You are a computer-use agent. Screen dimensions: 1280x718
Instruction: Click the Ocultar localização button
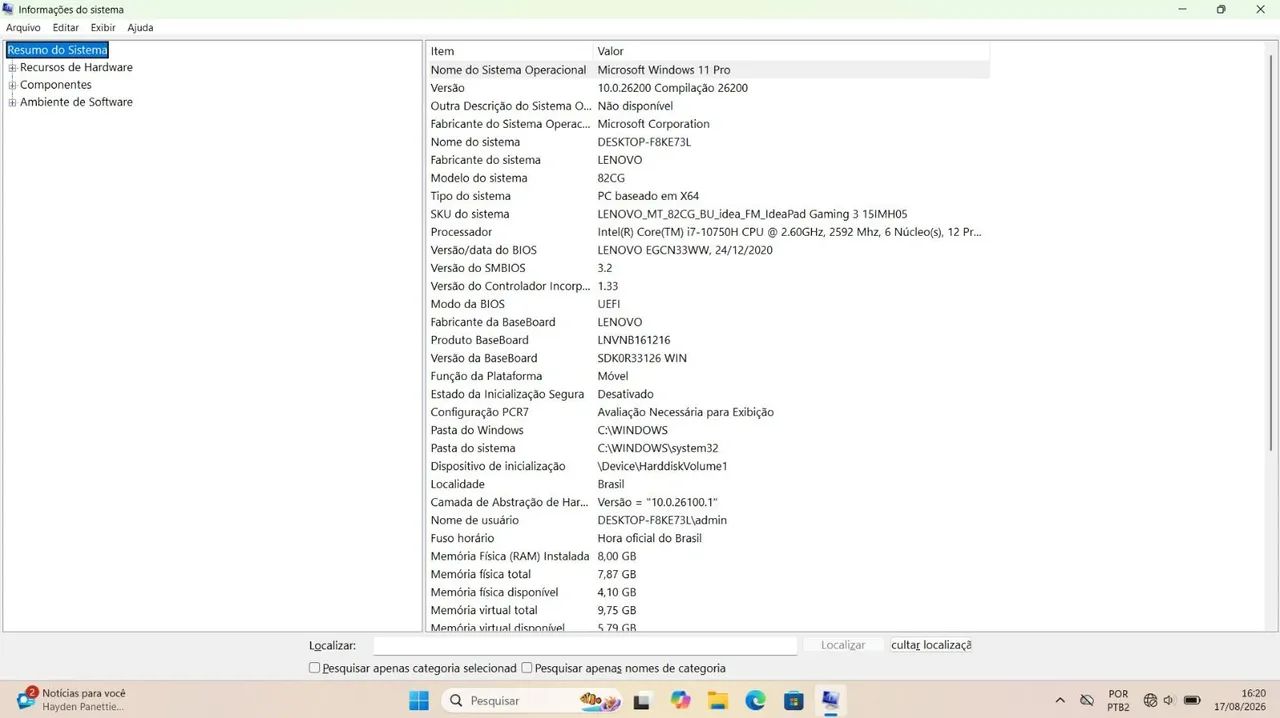(x=931, y=645)
